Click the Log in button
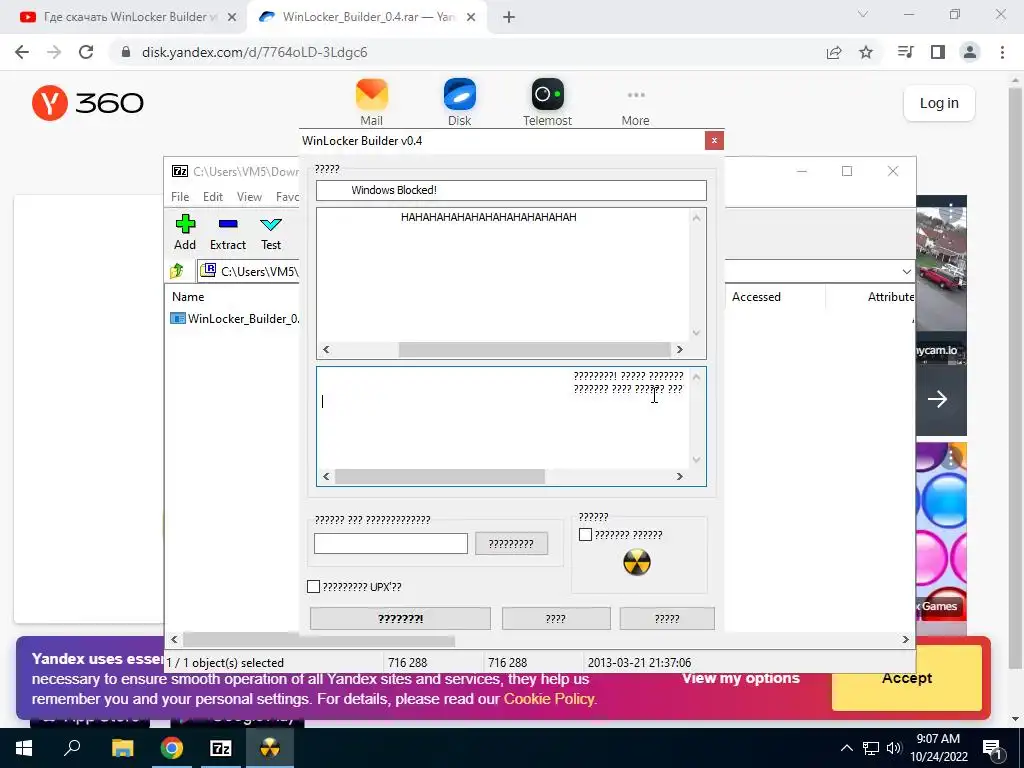This screenshot has height=768, width=1024. click(x=939, y=103)
